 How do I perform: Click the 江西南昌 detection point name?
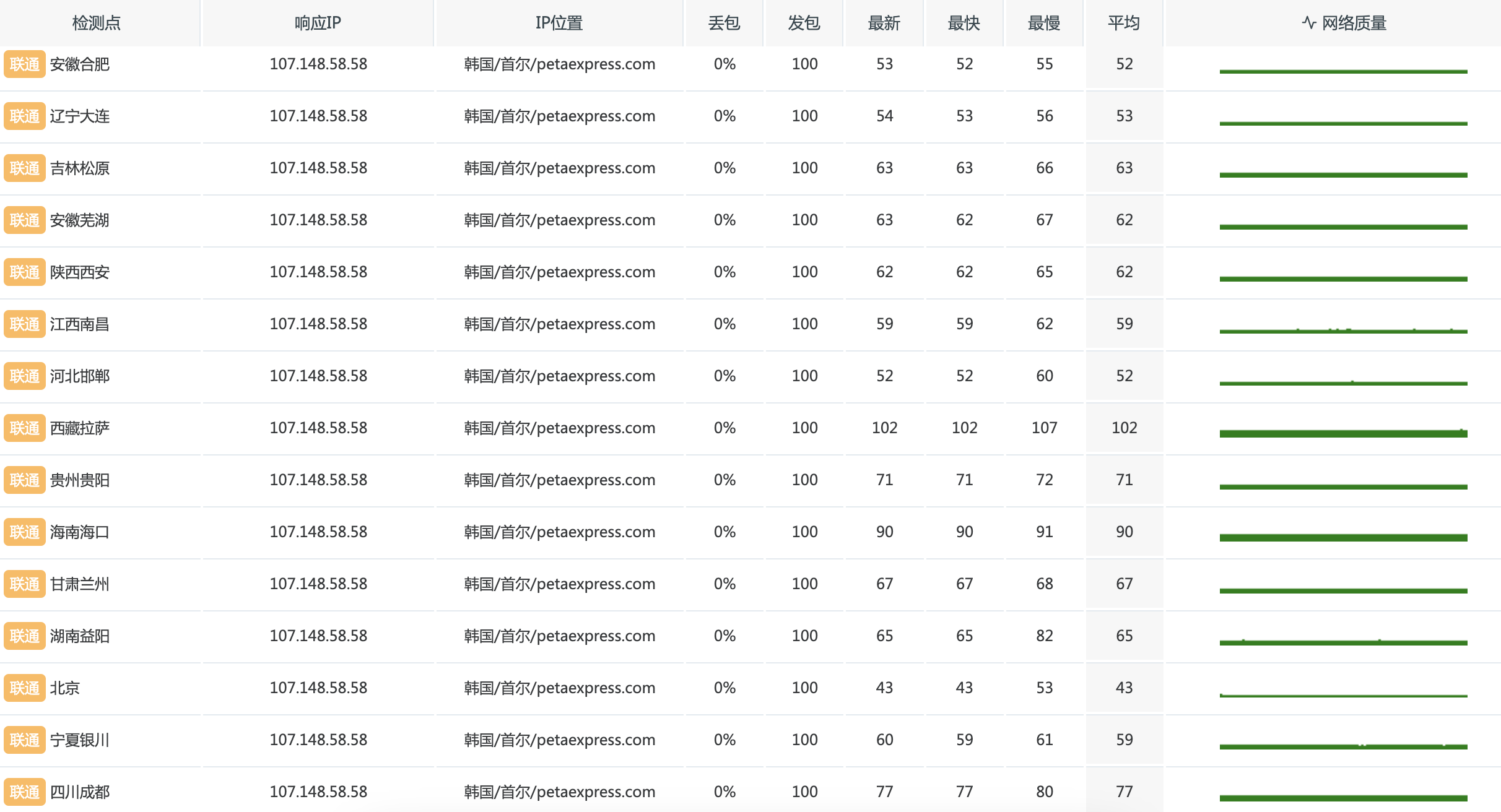pos(80,324)
